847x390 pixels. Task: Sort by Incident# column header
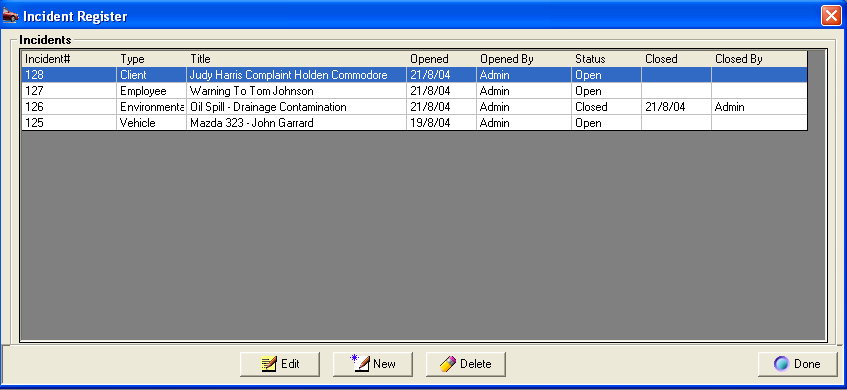69,59
